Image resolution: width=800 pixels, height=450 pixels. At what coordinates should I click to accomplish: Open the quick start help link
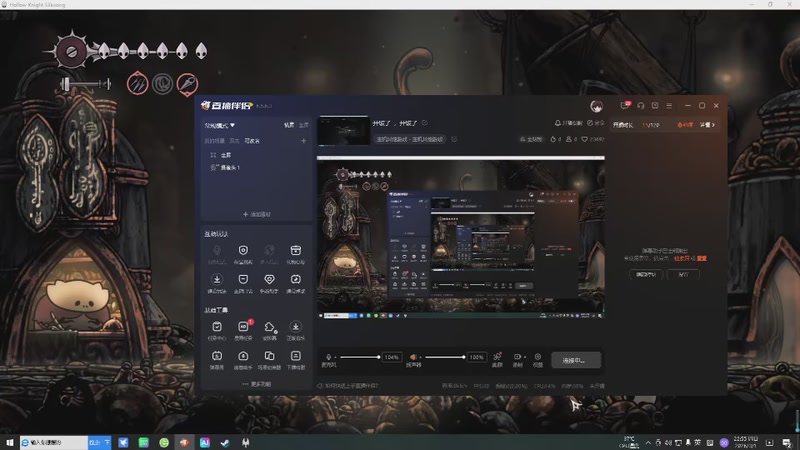(348, 386)
